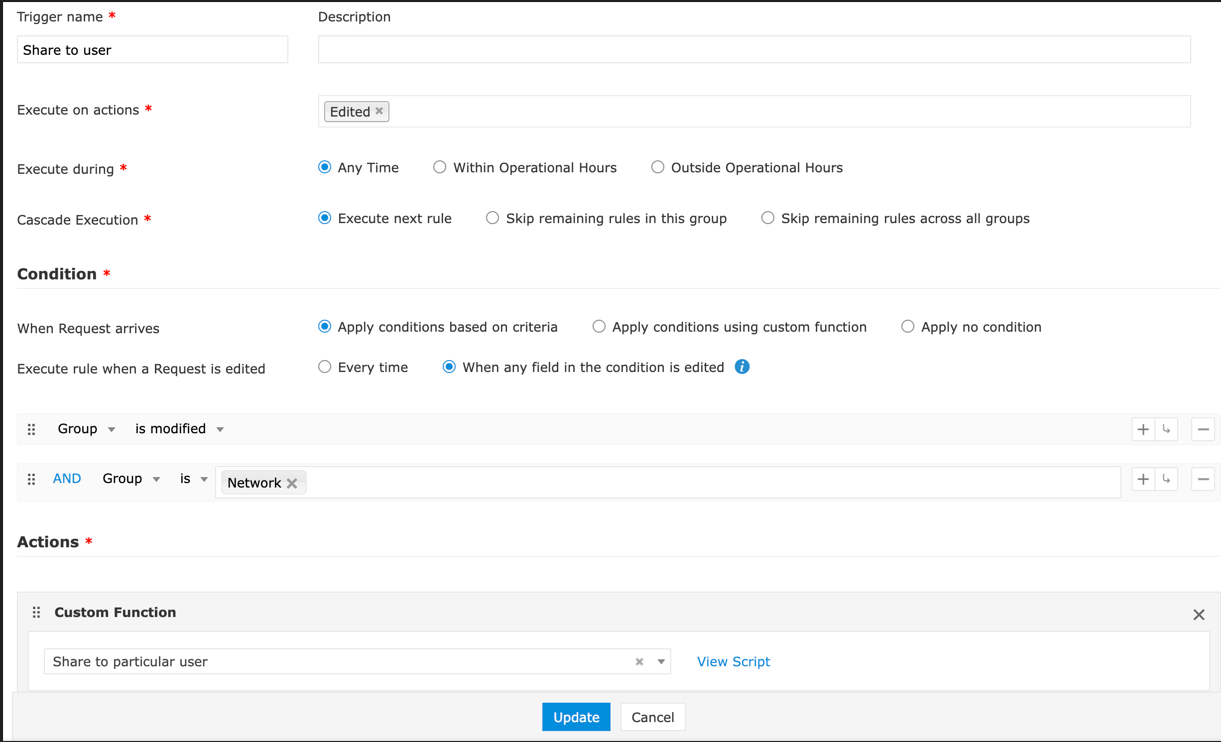Select Within Operational Hours option
Viewport: 1221px width, 742px height.
(x=440, y=168)
